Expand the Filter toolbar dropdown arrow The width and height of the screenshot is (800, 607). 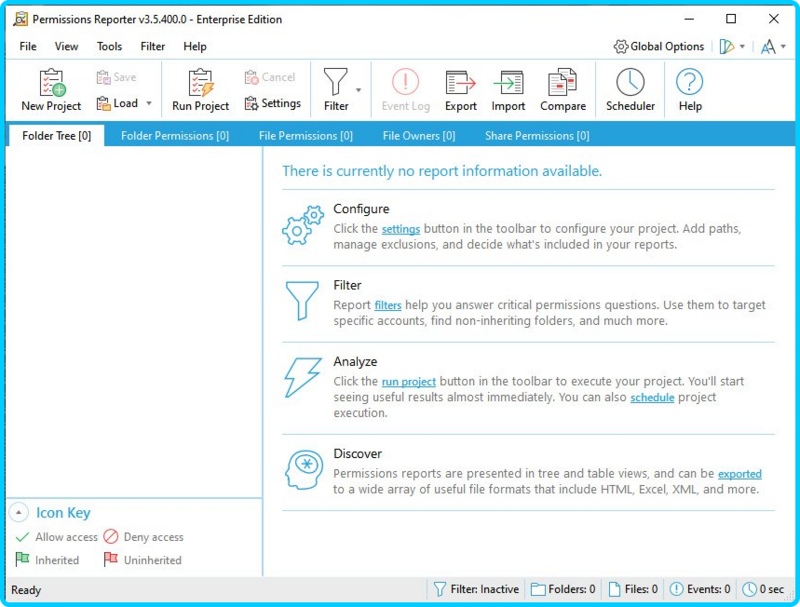coord(359,90)
